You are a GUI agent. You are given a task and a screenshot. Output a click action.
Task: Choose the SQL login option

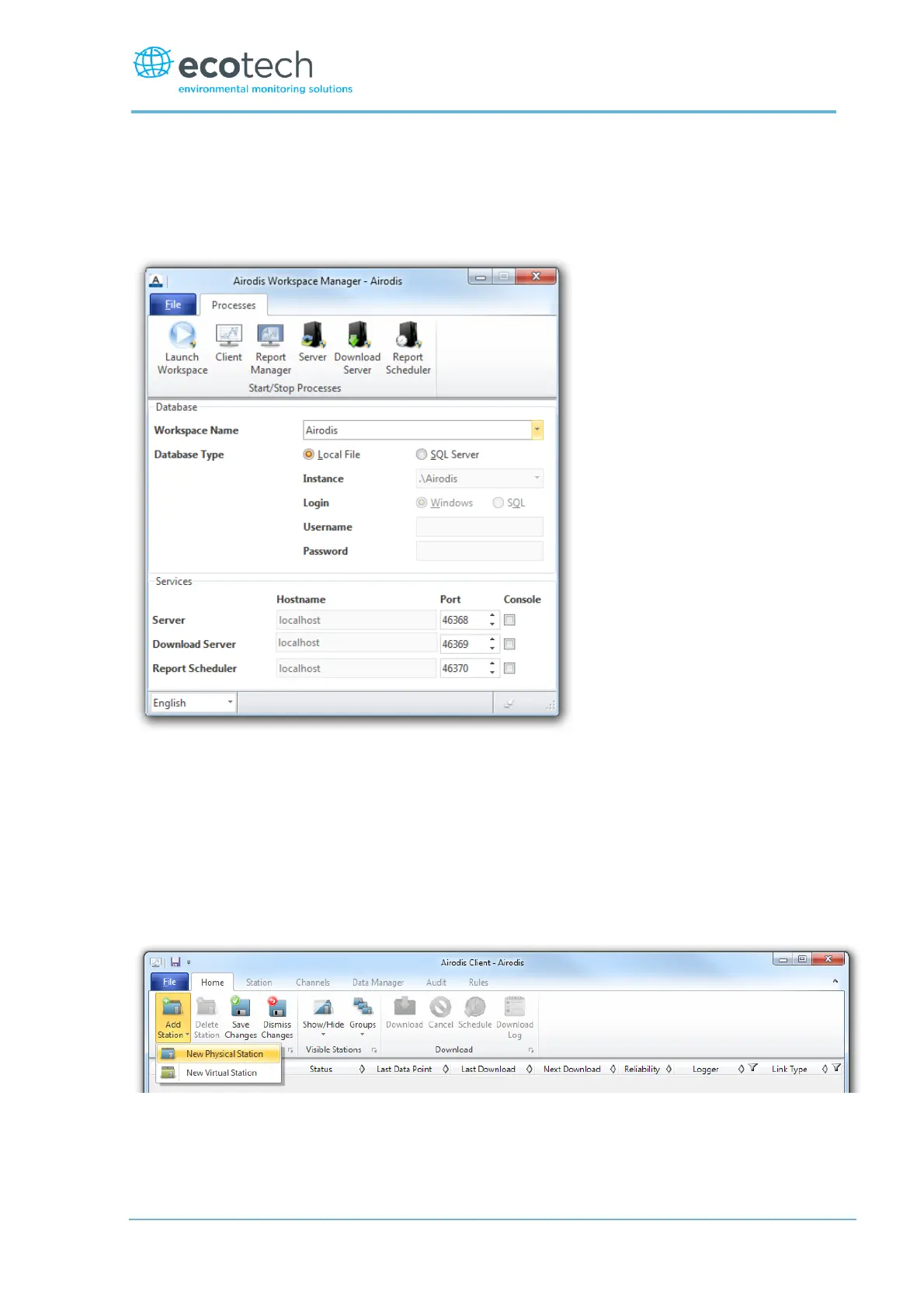pos(498,503)
